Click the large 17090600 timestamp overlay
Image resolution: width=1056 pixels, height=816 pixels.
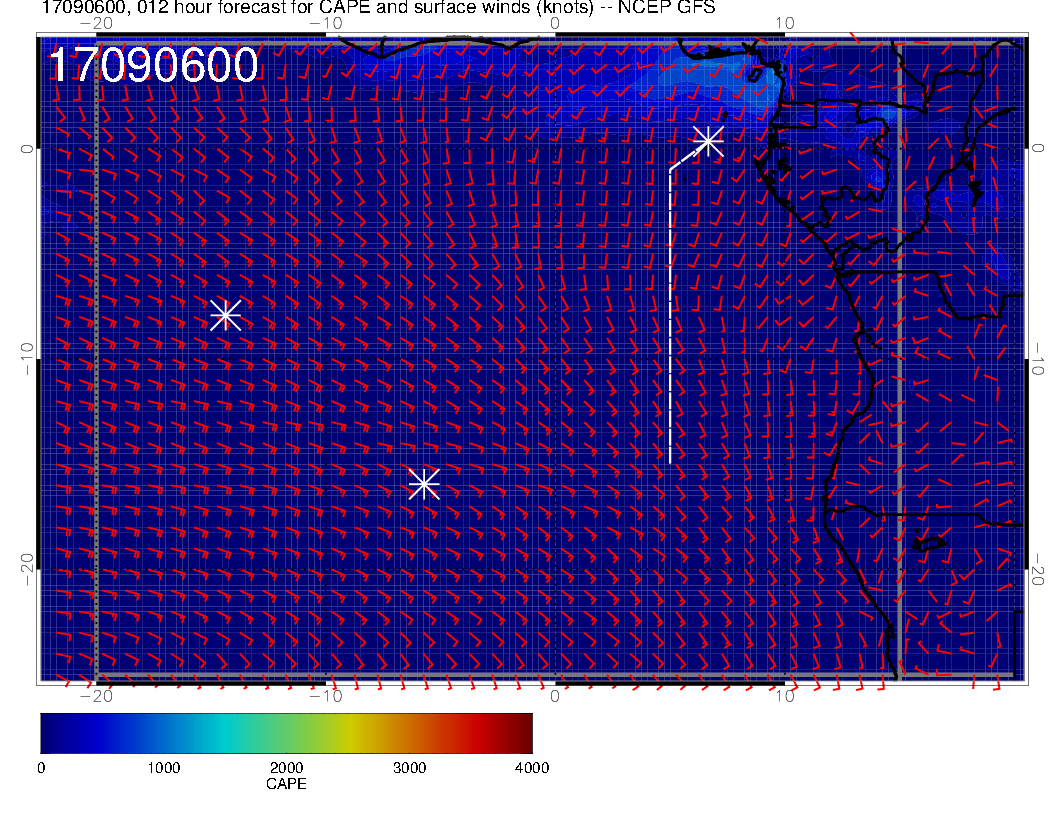click(153, 67)
